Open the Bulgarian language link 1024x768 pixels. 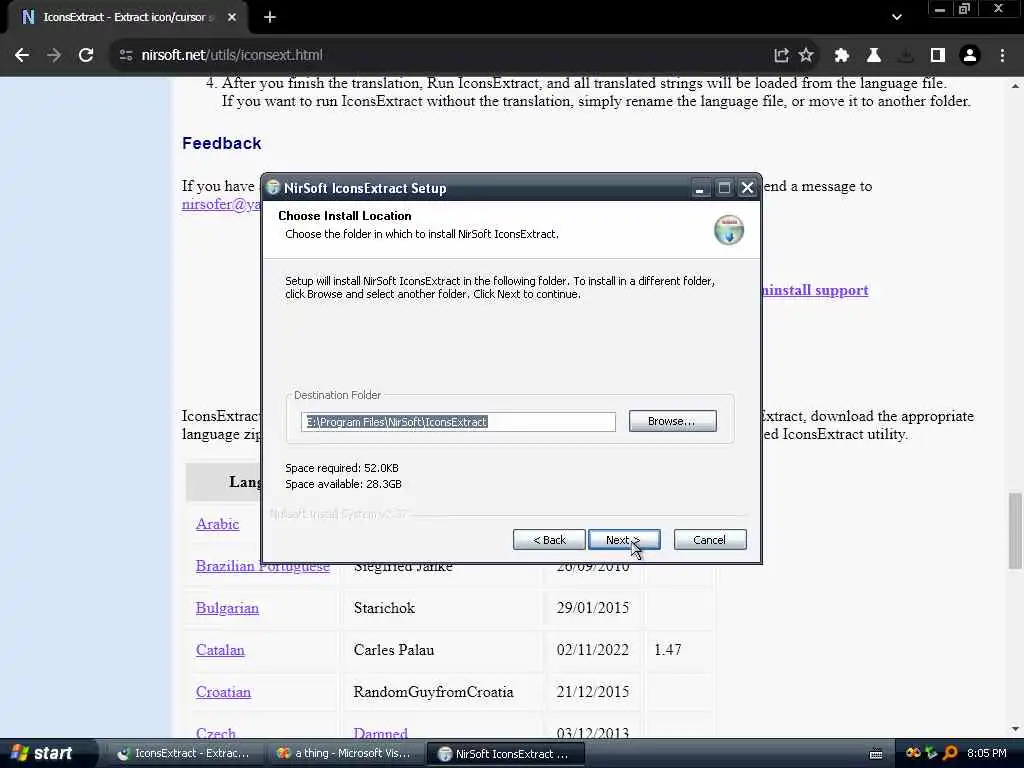pyautogui.click(x=227, y=608)
